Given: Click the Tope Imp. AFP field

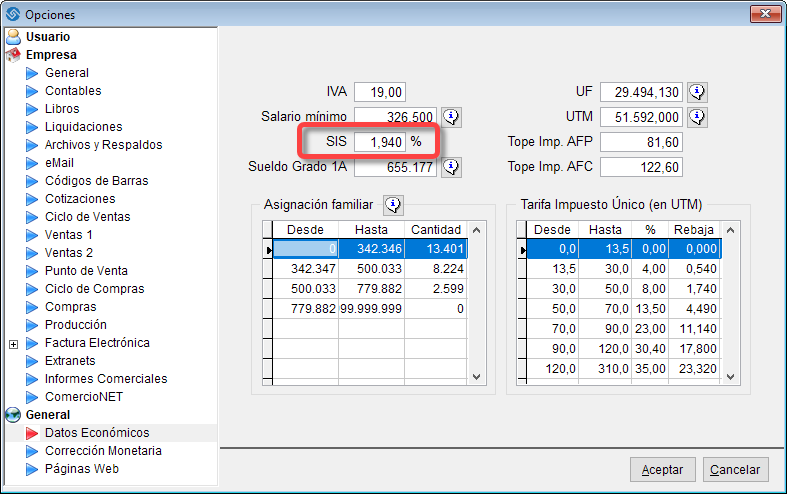Looking at the screenshot, I should click(641, 142).
